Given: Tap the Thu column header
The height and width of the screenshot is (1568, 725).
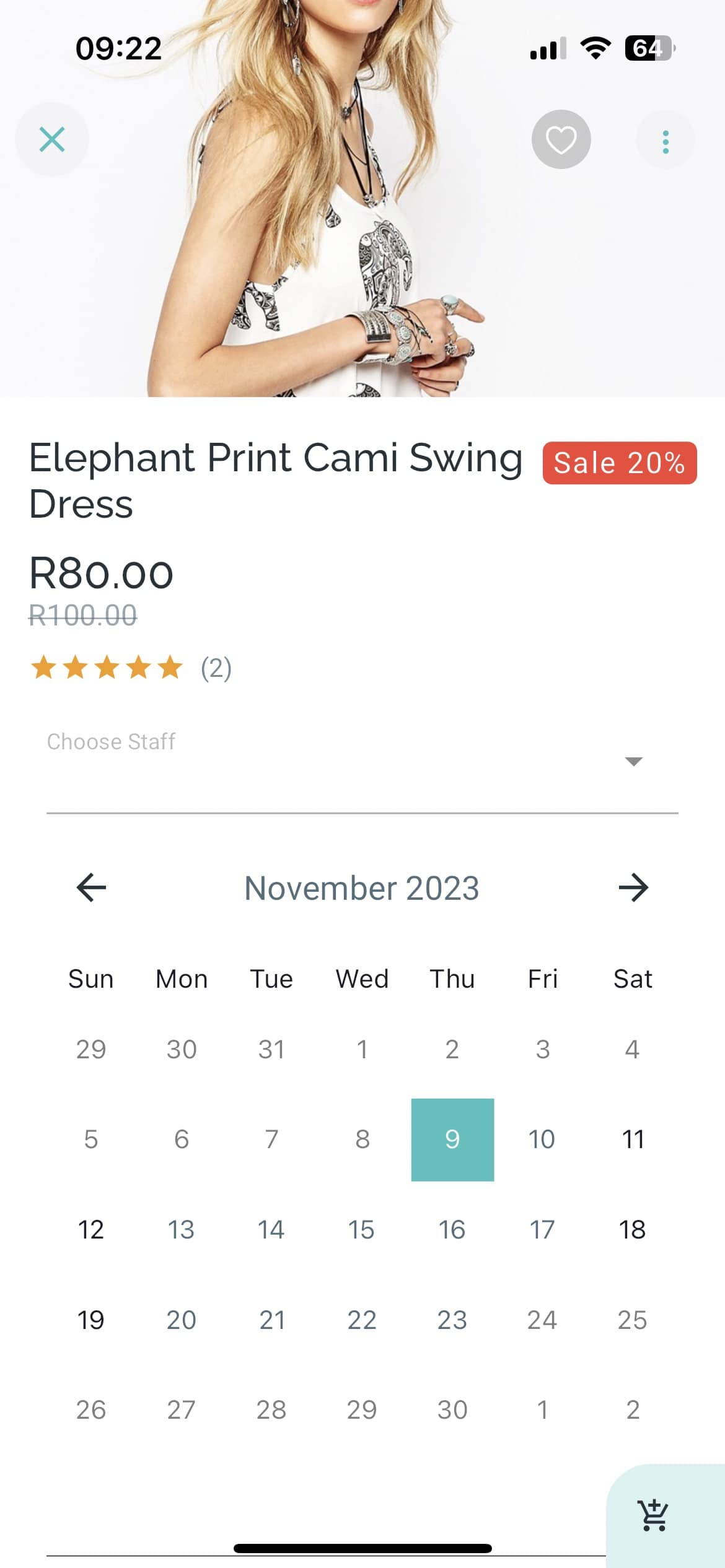Looking at the screenshot, I should click(452, 978).
